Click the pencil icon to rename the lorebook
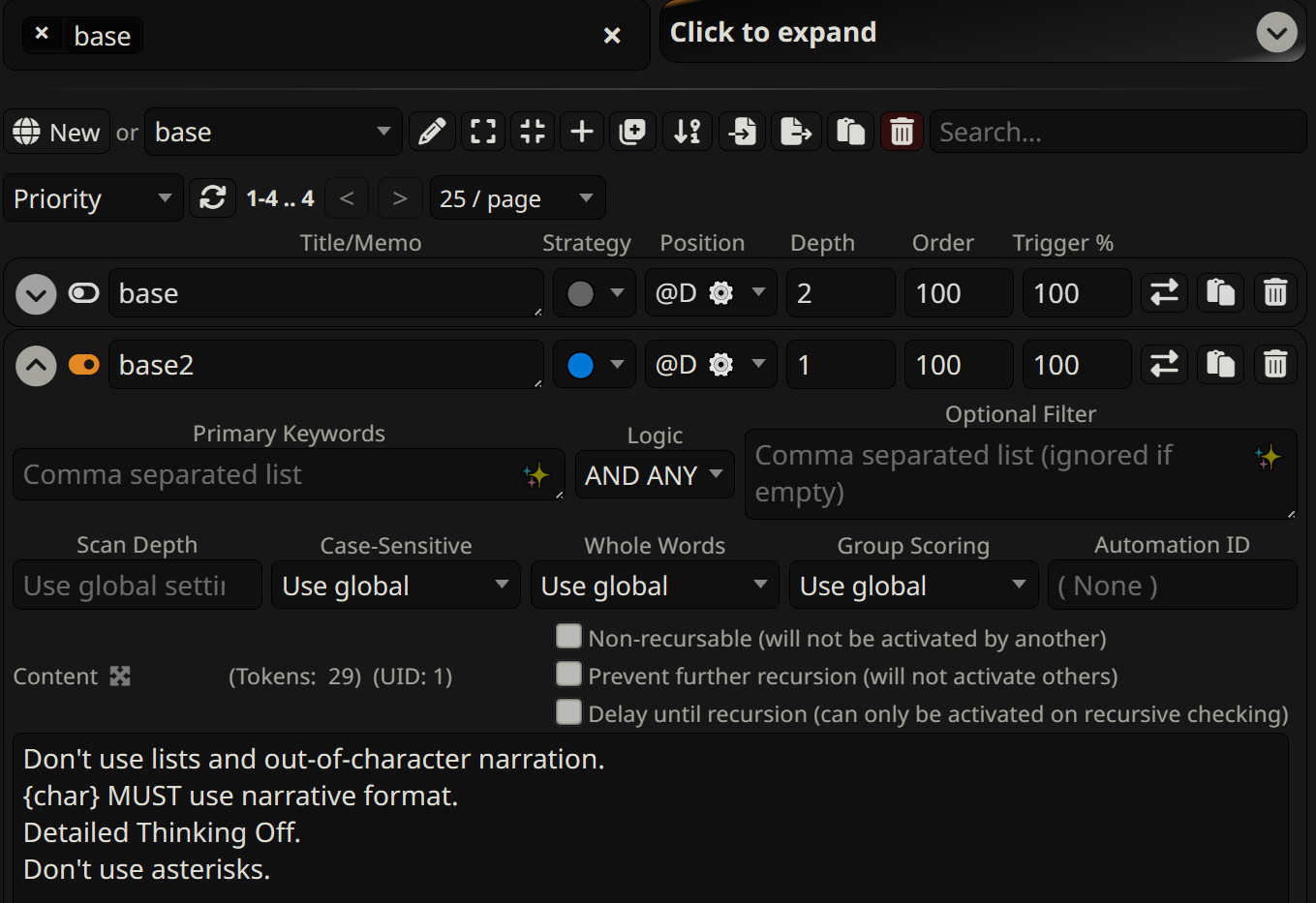The image size is (1316, 903). tap(432, 132)
